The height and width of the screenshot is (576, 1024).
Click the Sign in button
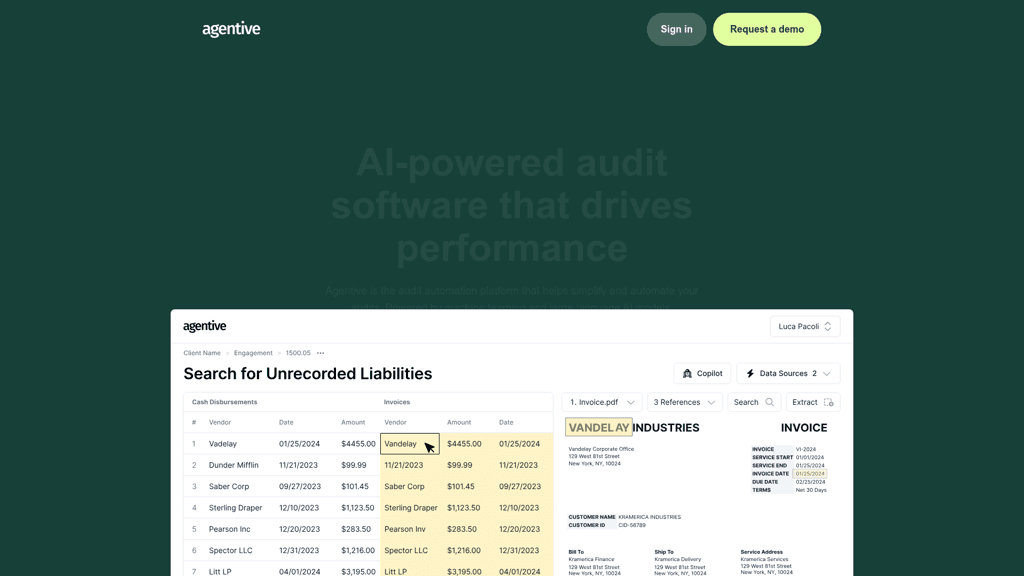(676, 29)
